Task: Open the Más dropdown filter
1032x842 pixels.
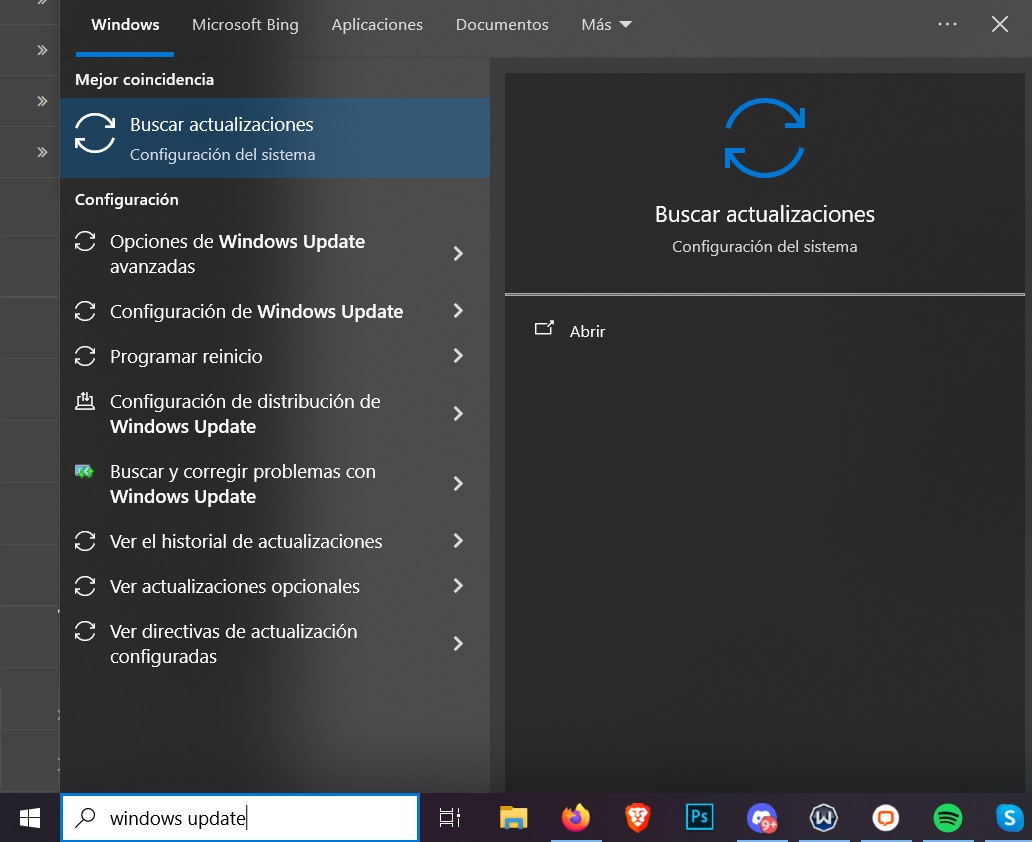Action: click(606, 24)
